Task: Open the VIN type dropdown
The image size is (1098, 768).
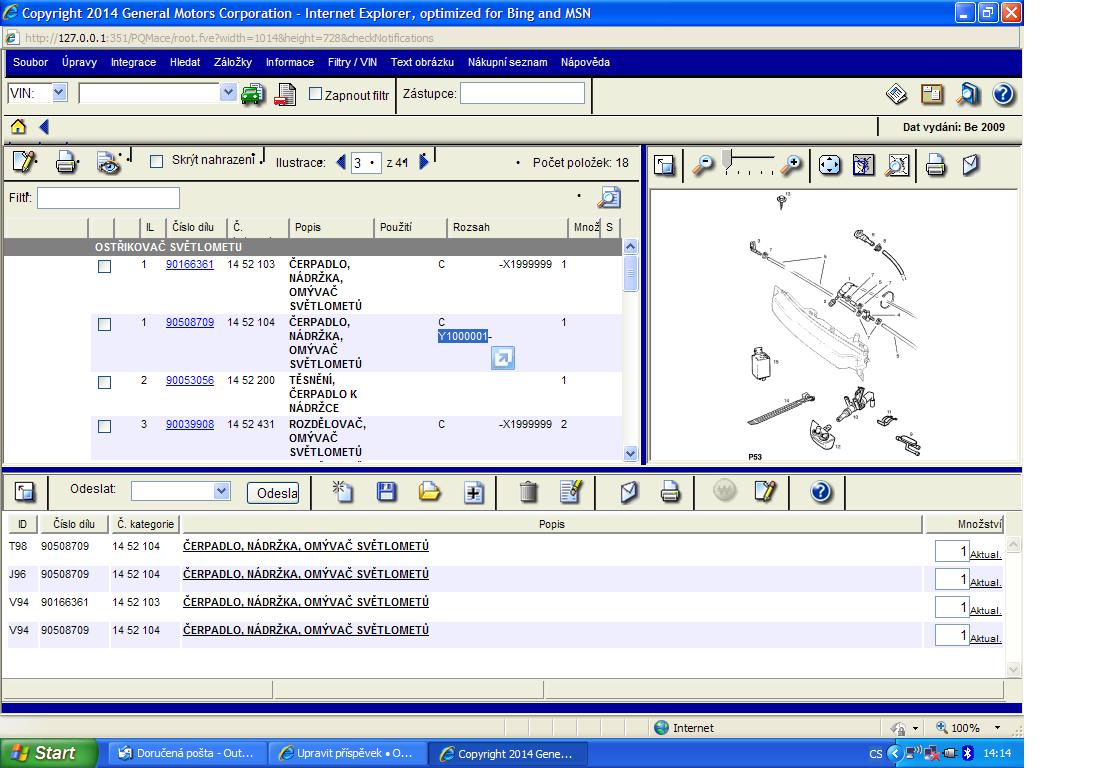Action: (59, 93)
